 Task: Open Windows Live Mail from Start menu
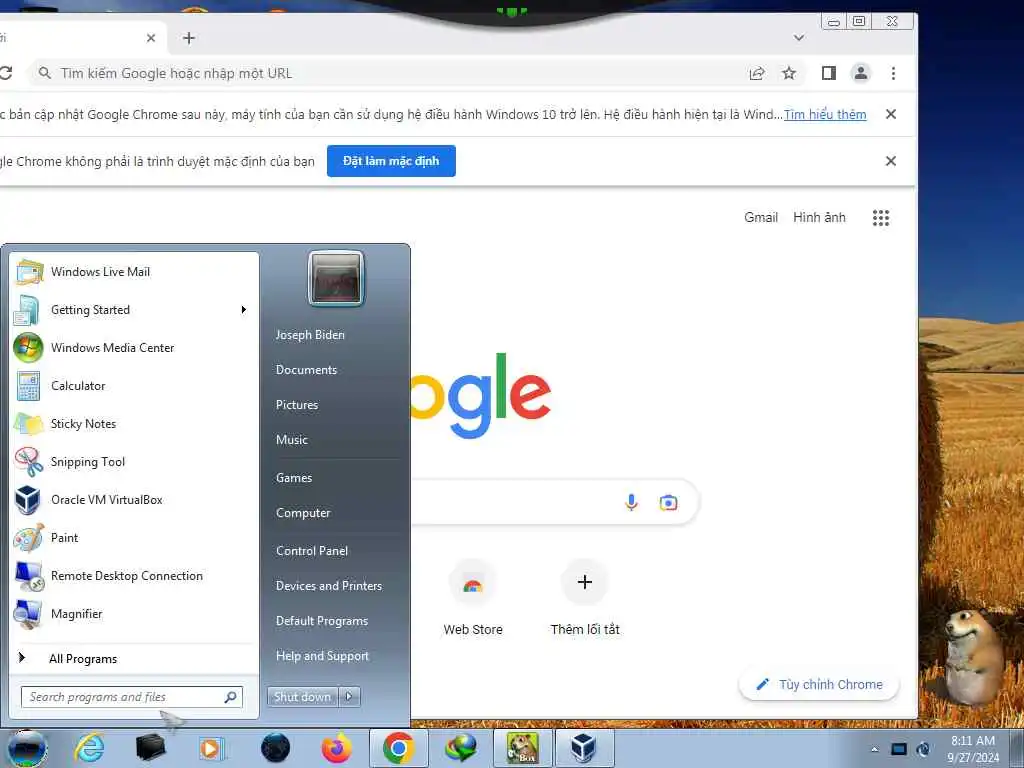[134, 272]
